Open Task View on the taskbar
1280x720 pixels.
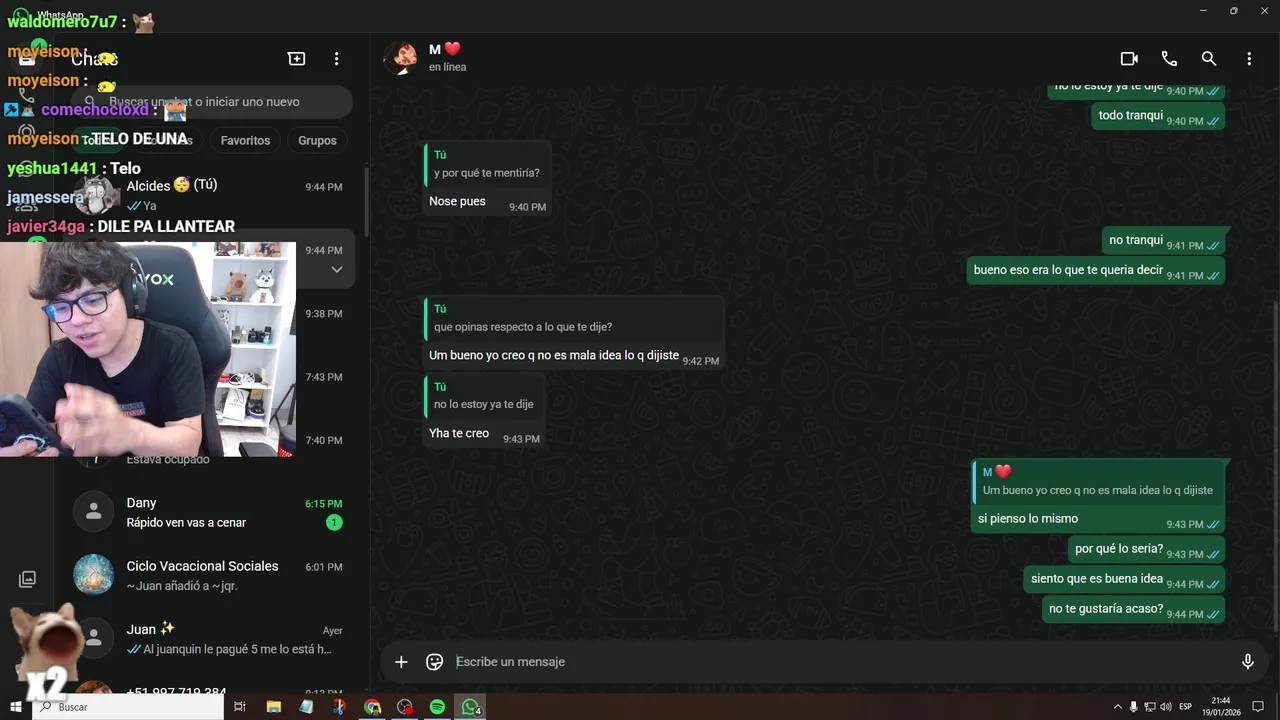(240, 707)
